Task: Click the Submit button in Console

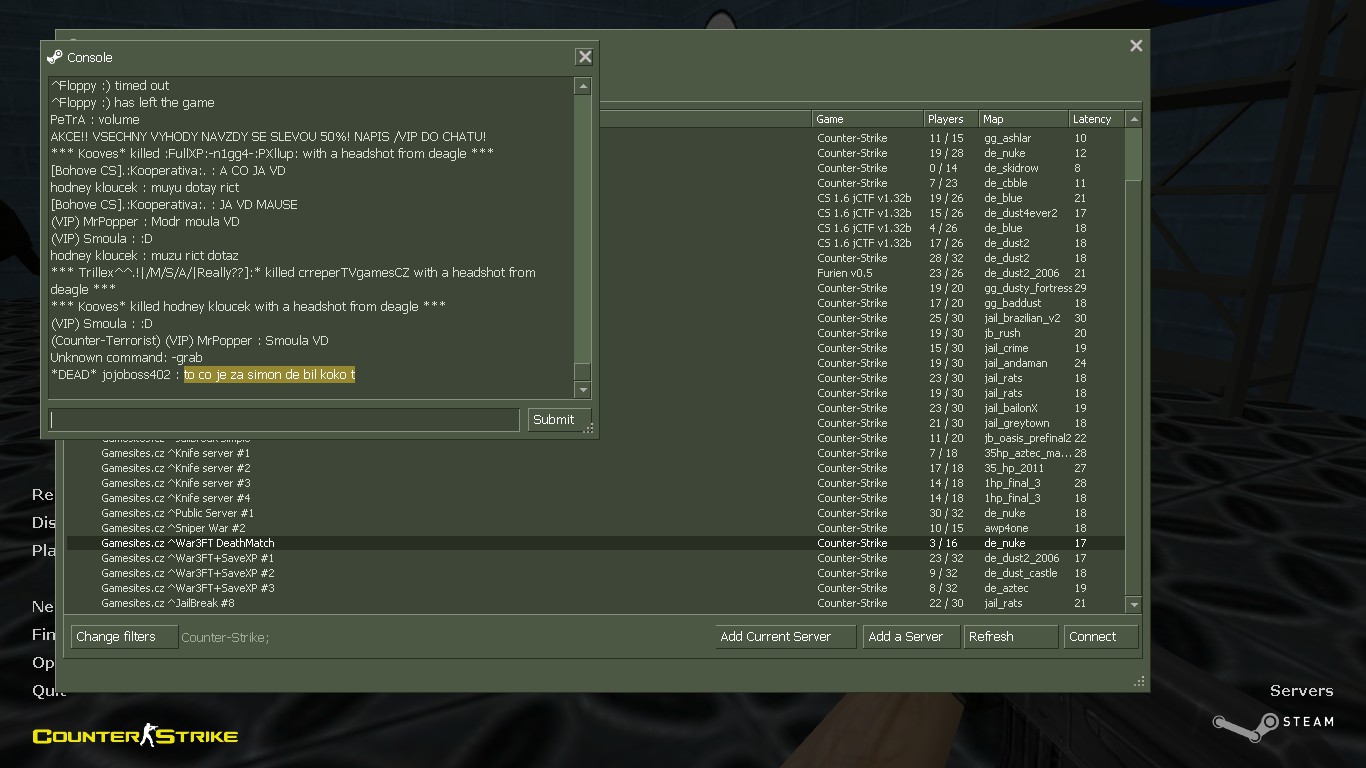Action: [x=559, y=420]
